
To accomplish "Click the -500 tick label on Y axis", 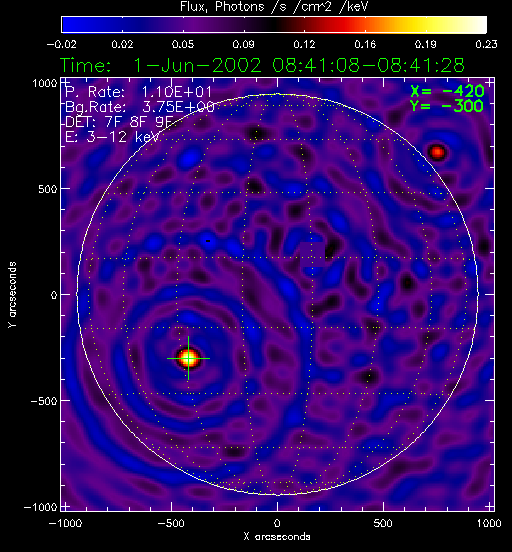I will click(43, 401).
